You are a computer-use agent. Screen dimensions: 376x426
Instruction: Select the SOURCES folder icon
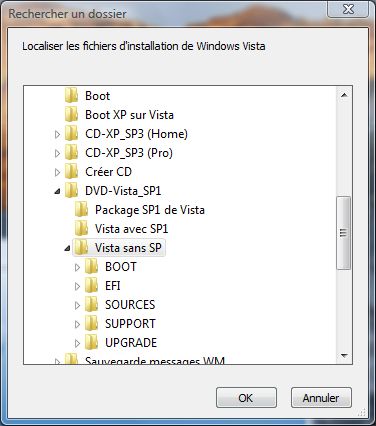coord(91,304)
